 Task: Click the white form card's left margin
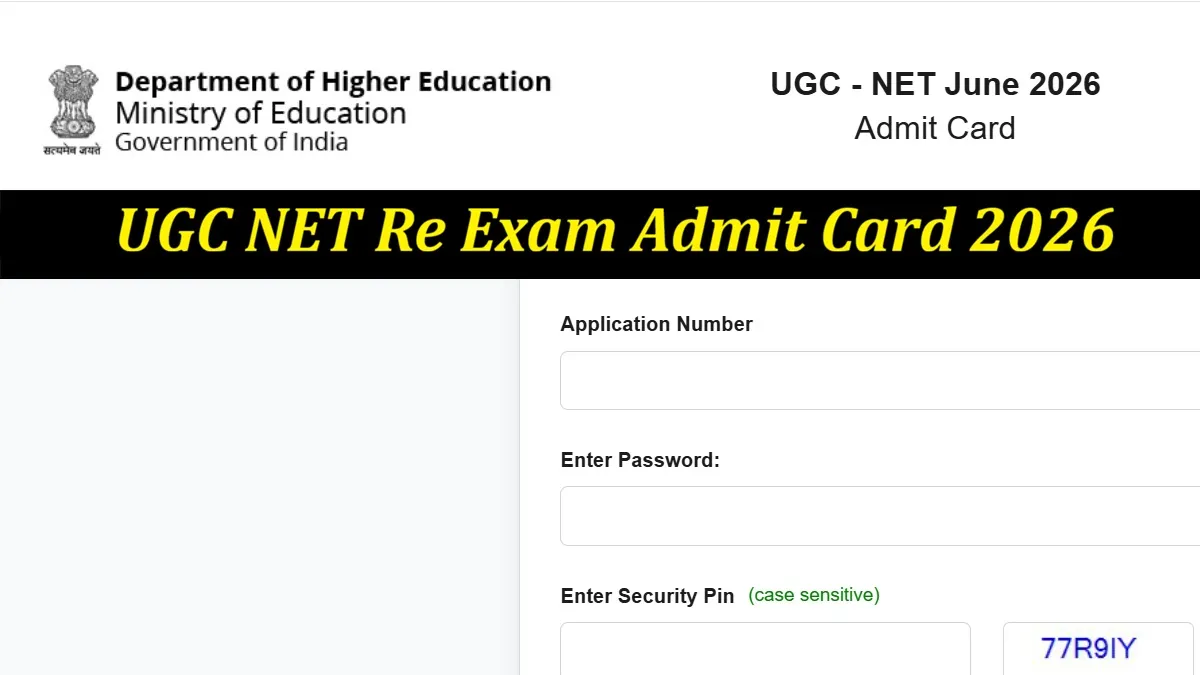coord(540,477)
